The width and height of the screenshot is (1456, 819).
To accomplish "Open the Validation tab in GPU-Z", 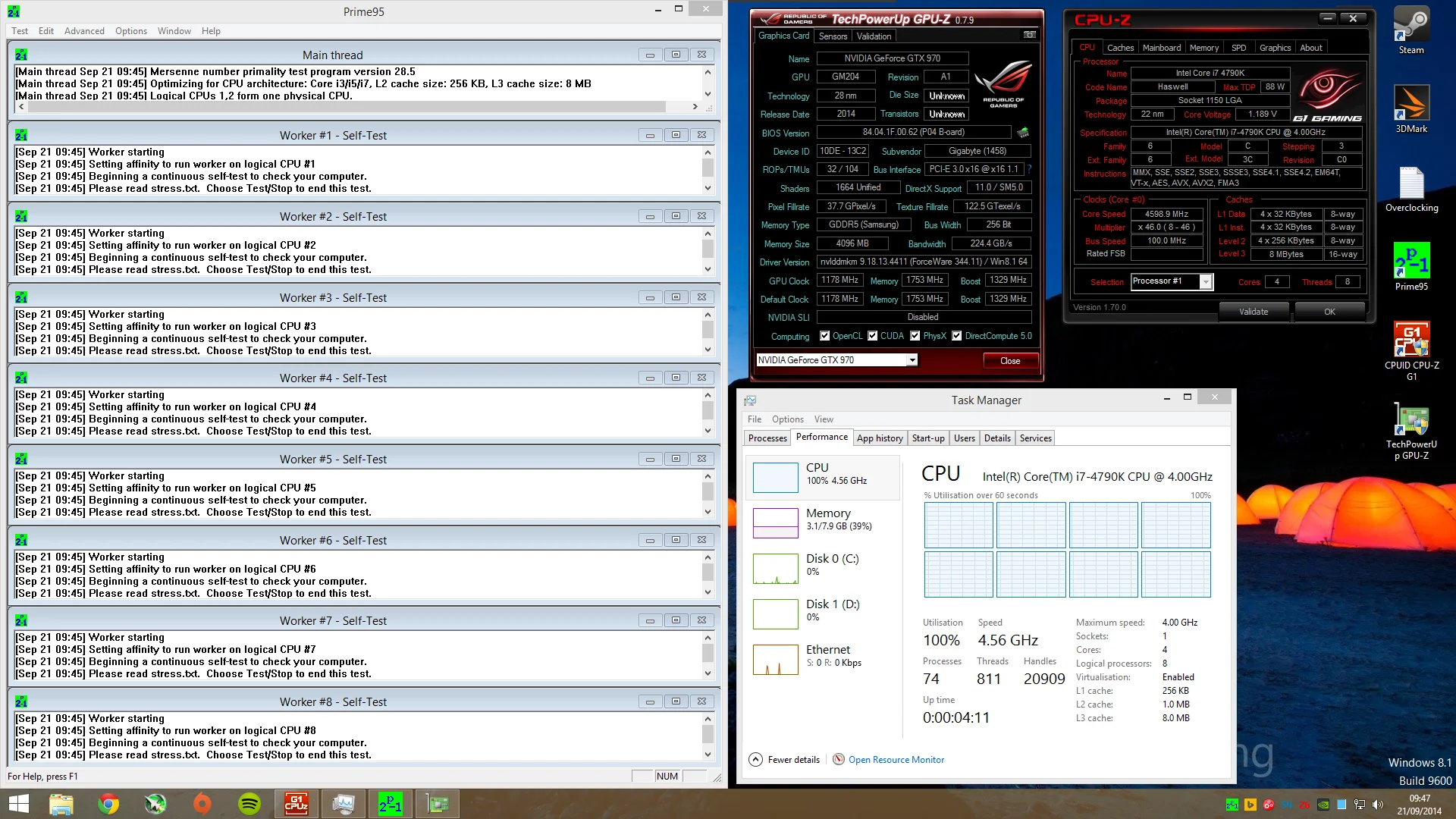I will (874, 36).
